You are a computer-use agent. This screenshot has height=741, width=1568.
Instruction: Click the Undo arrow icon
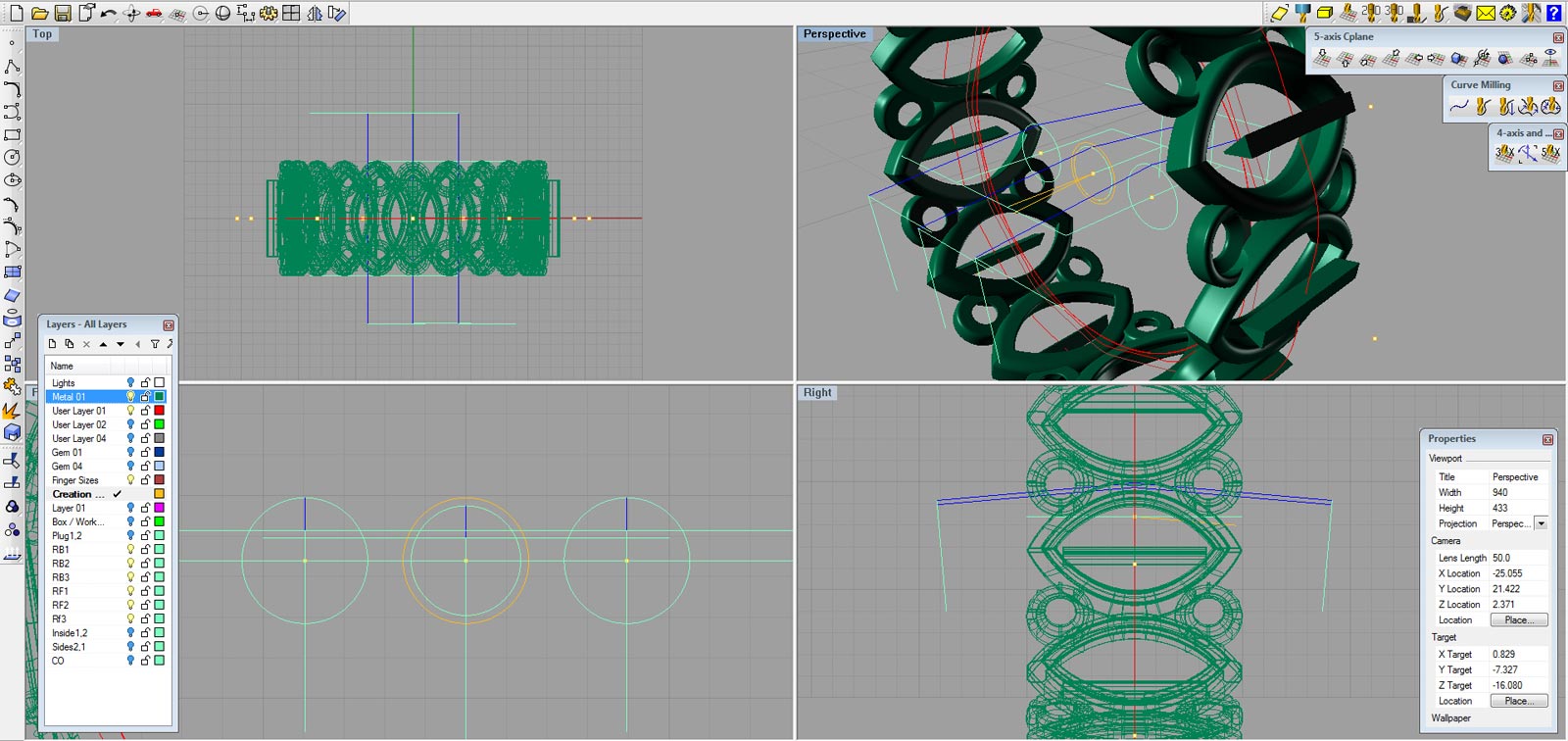click(108, 13)
